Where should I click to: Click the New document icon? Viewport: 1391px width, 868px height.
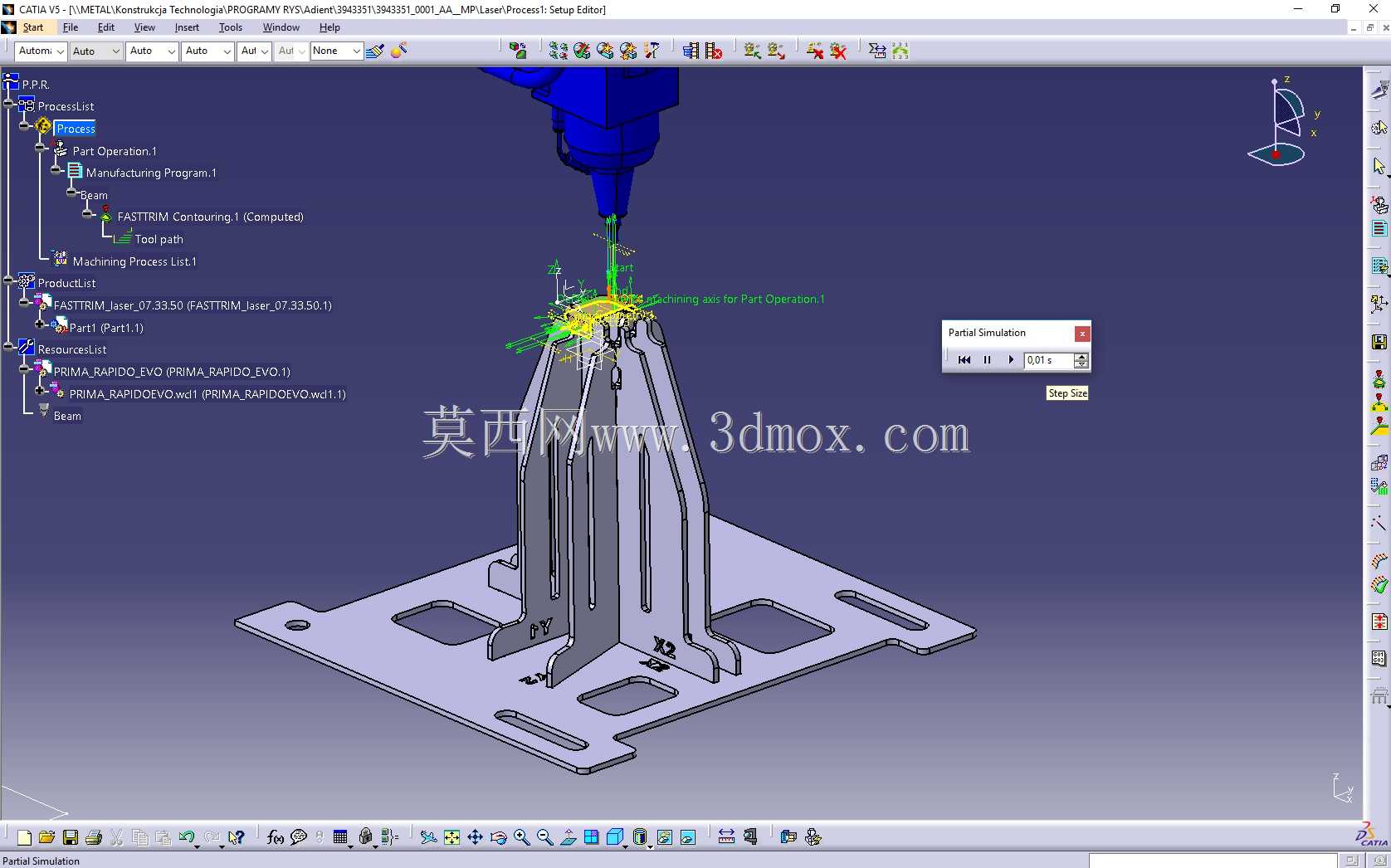(x=24, y=837)
